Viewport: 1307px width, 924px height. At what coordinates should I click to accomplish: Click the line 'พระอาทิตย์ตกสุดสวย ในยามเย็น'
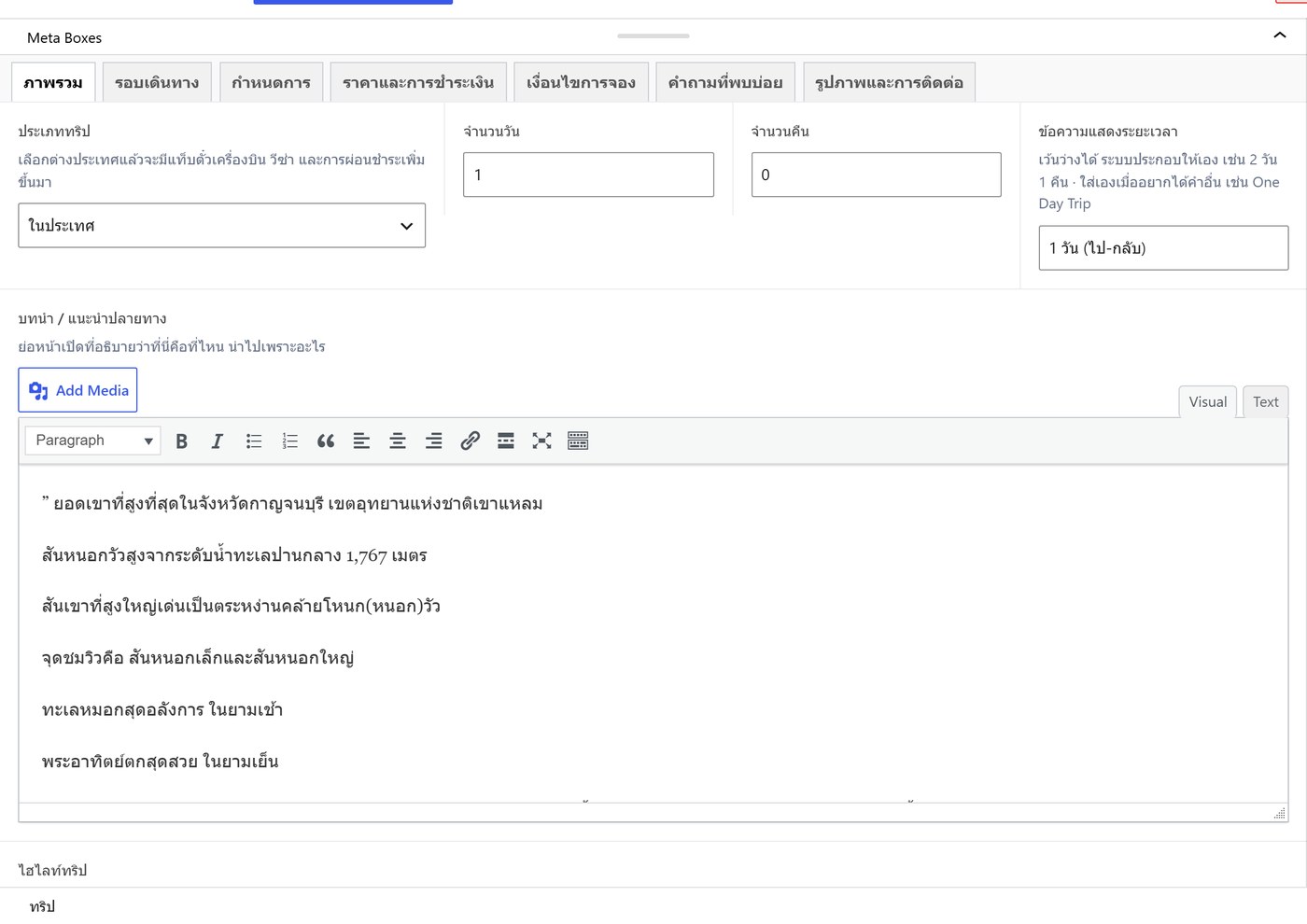coord(161,762)
